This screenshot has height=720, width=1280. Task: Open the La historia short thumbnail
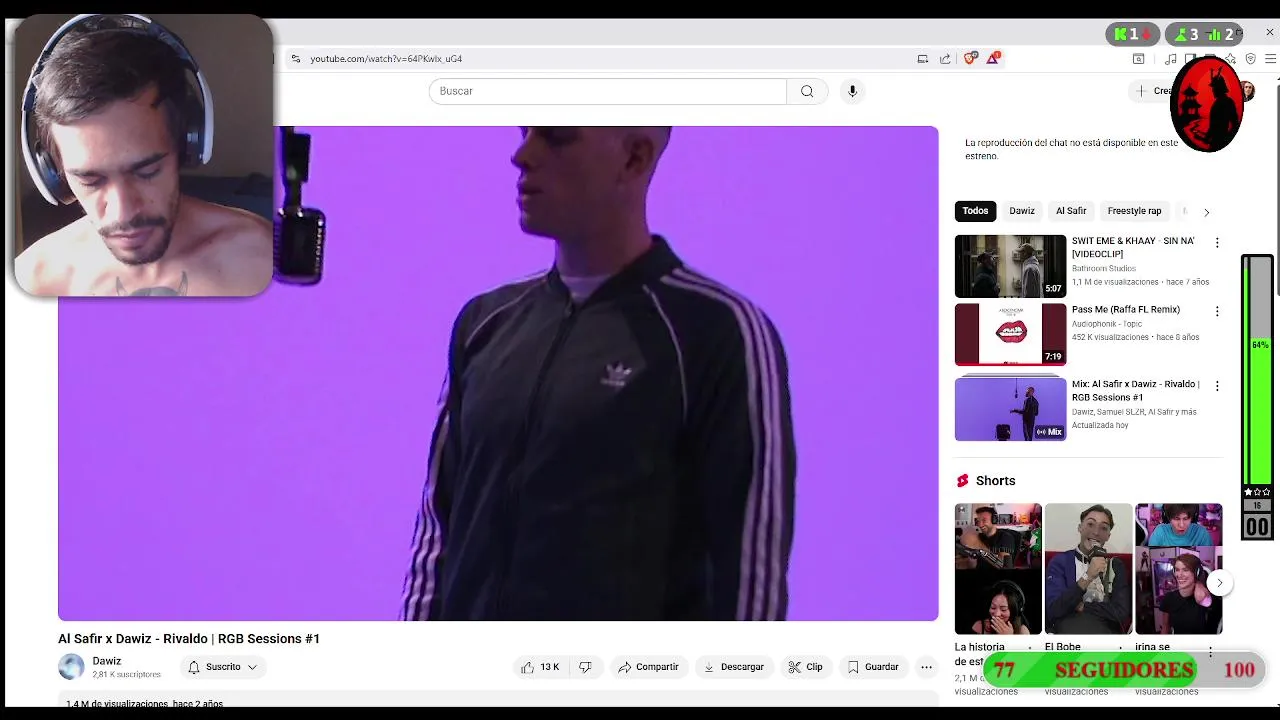[x=998, y=568]
